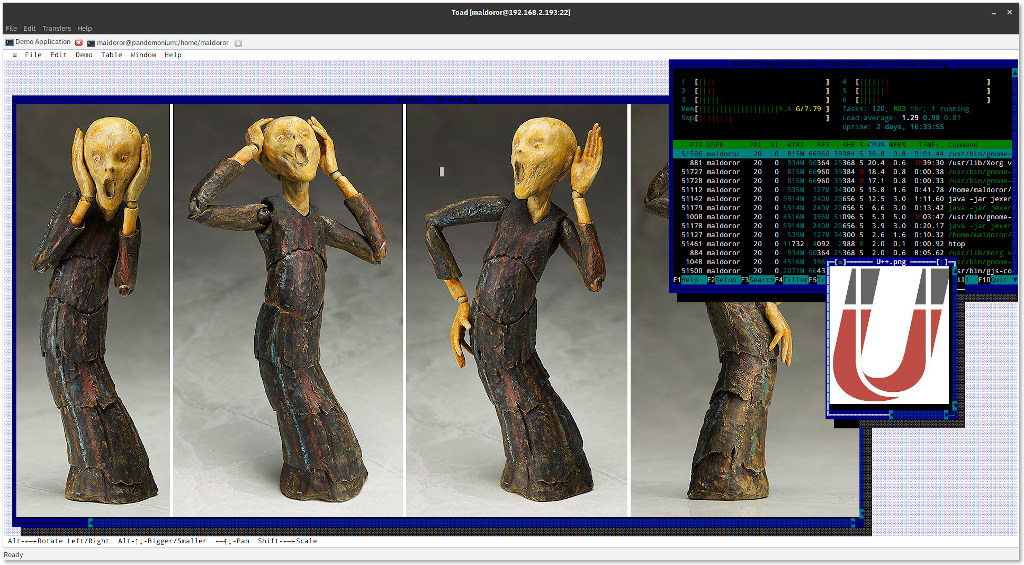Click close box of U++.png window
This screenshot has width=1024, height=565.
tap(840, 263)
